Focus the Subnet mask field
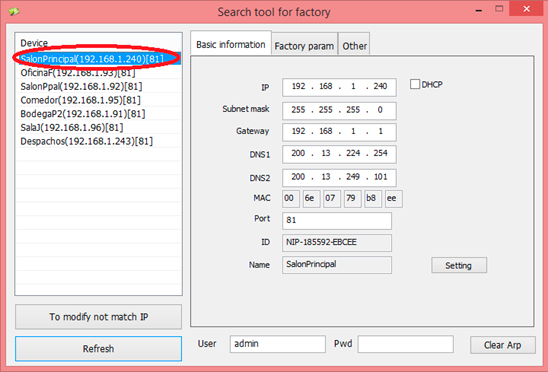Image resolution: width=548 pixels, height=372 pixels. 339,110
